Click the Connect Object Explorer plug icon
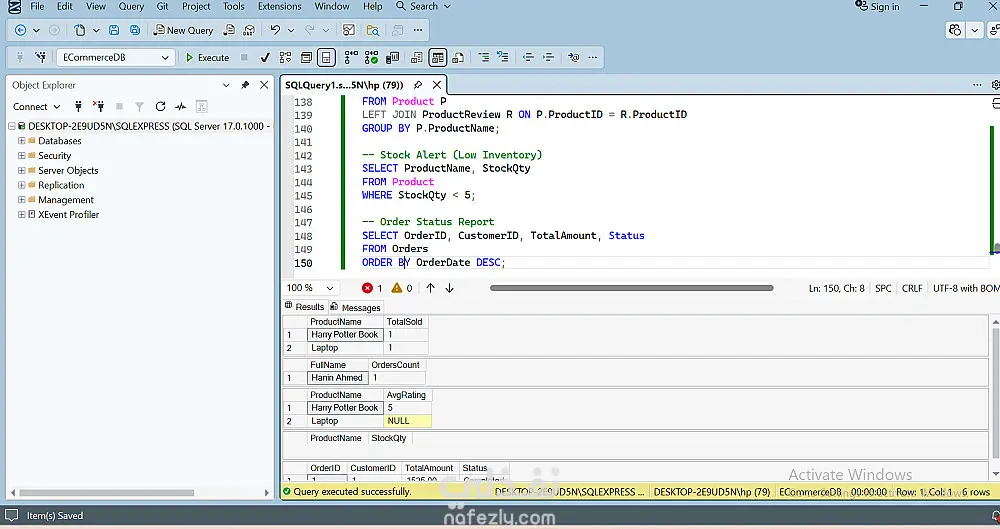The width and height of the screenshot is (1000, 529). click(78, 107)
